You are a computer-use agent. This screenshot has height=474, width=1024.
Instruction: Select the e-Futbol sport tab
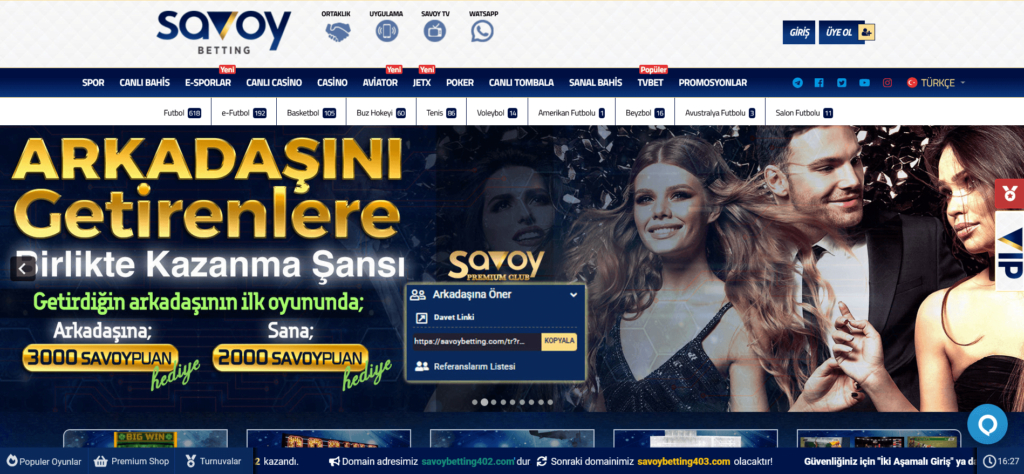[244, 113]
